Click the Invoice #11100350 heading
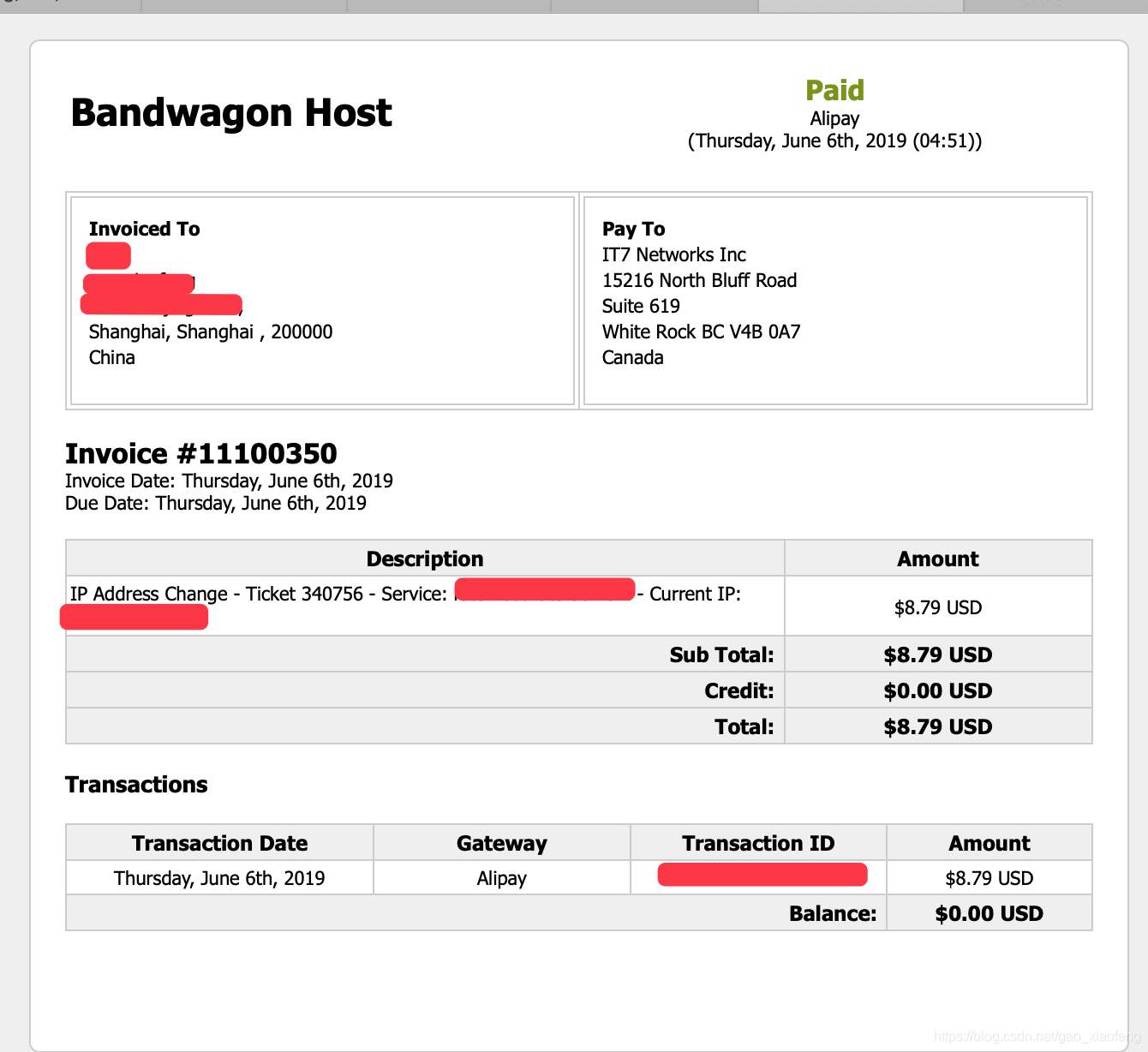Viewport: 1148px width, 1052px height. pos(201,453)
